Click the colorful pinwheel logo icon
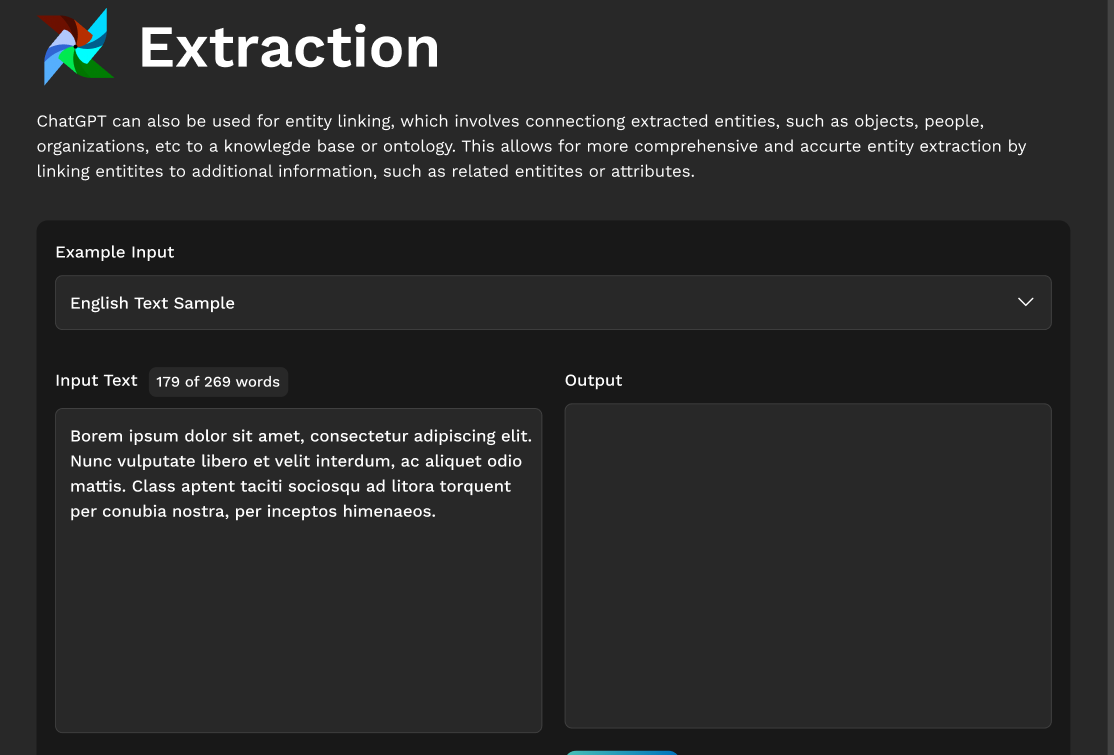Image resolution: width=1114 pixels, height=755 pixels. (75, 47)
